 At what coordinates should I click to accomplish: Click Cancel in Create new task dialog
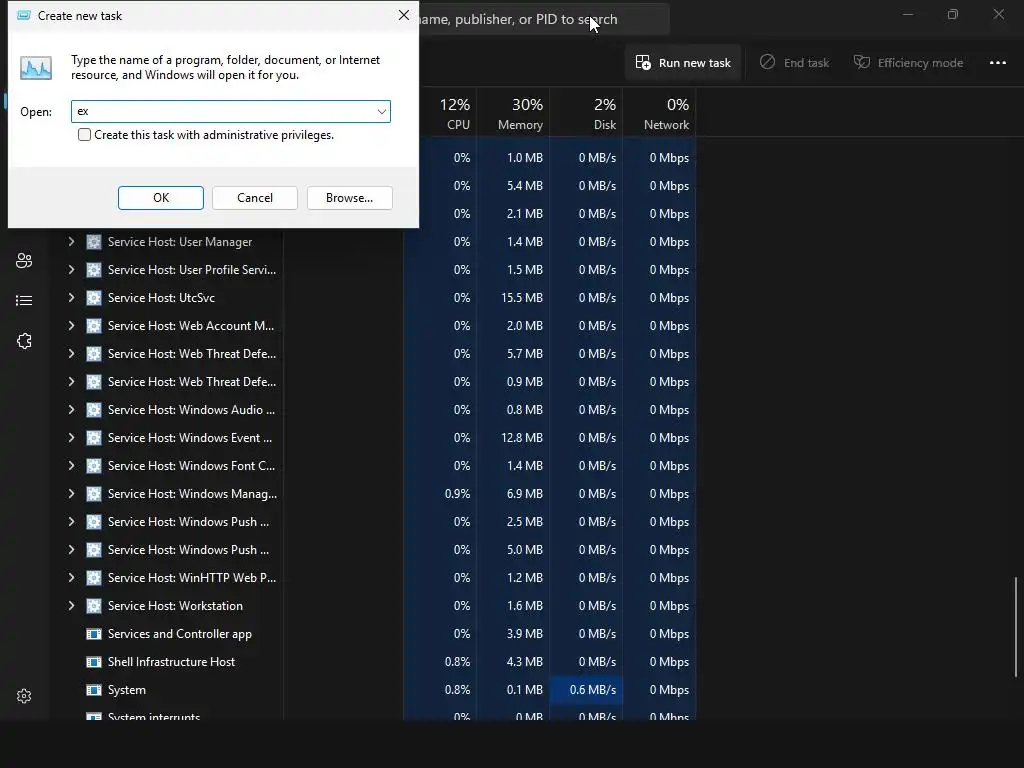(x=255, y=198)
